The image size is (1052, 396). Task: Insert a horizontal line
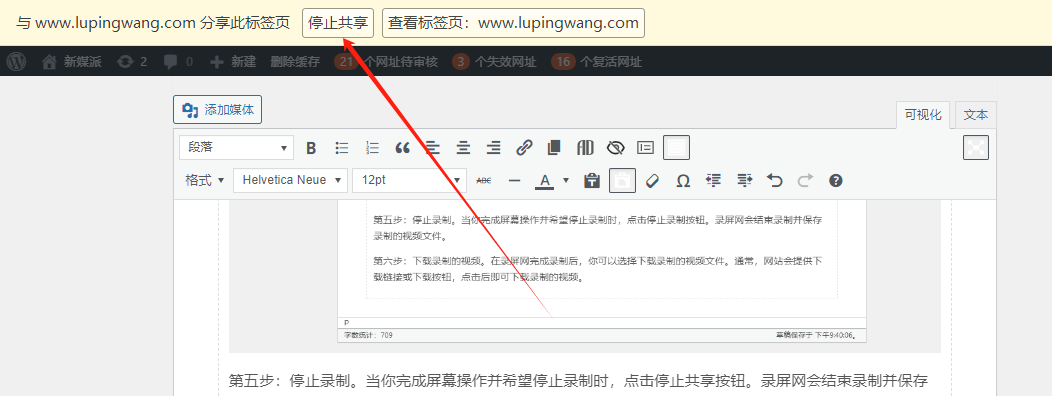515,181
